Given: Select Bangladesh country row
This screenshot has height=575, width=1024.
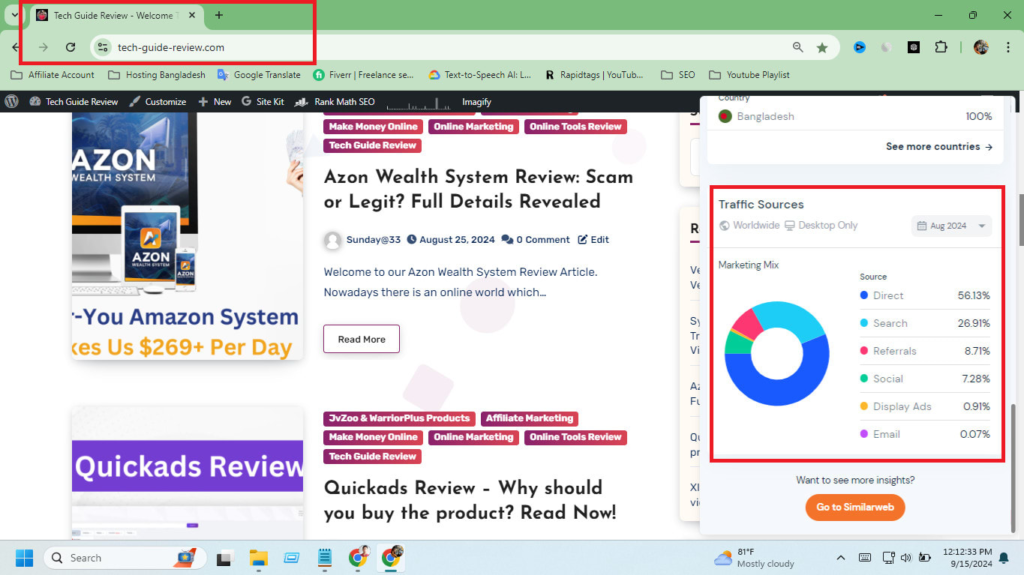Looking at the screenshot, I should click(x=855, y=116).
